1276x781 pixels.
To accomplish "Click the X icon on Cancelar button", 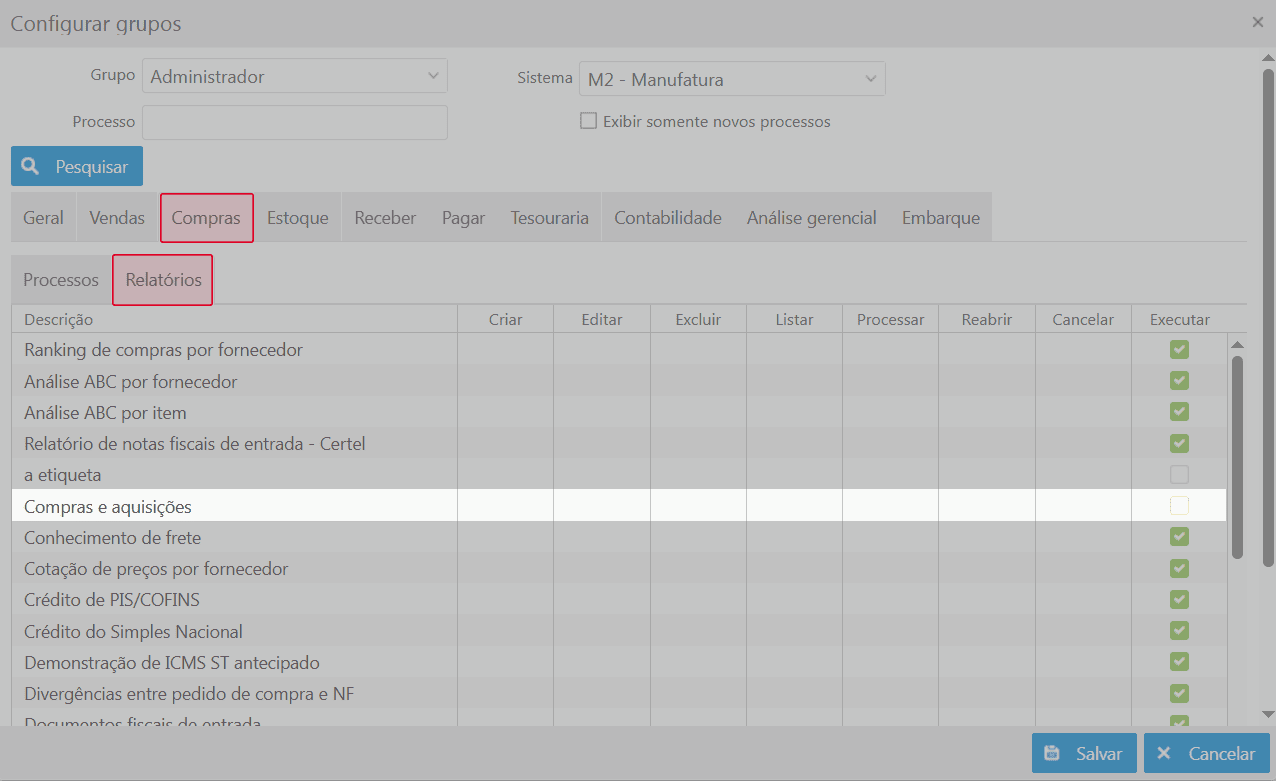I will (1164, 754).
